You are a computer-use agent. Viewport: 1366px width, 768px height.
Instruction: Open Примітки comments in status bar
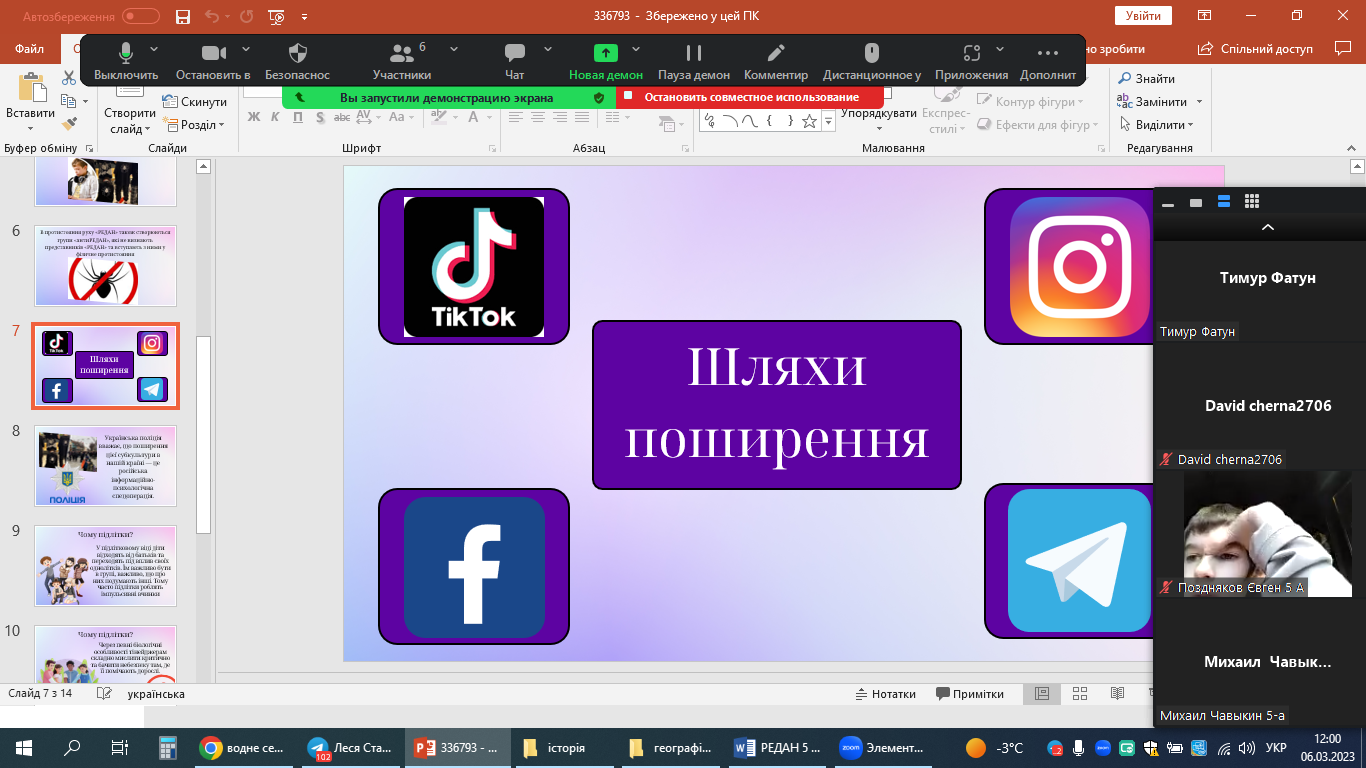coord(970,694)
